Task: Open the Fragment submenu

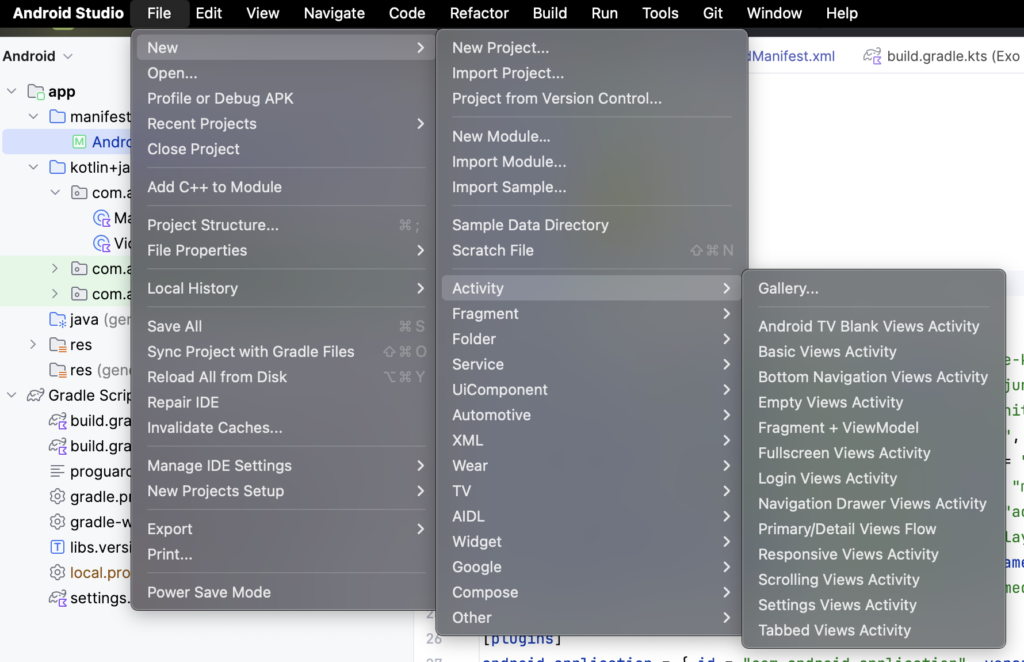Action: 590,313
